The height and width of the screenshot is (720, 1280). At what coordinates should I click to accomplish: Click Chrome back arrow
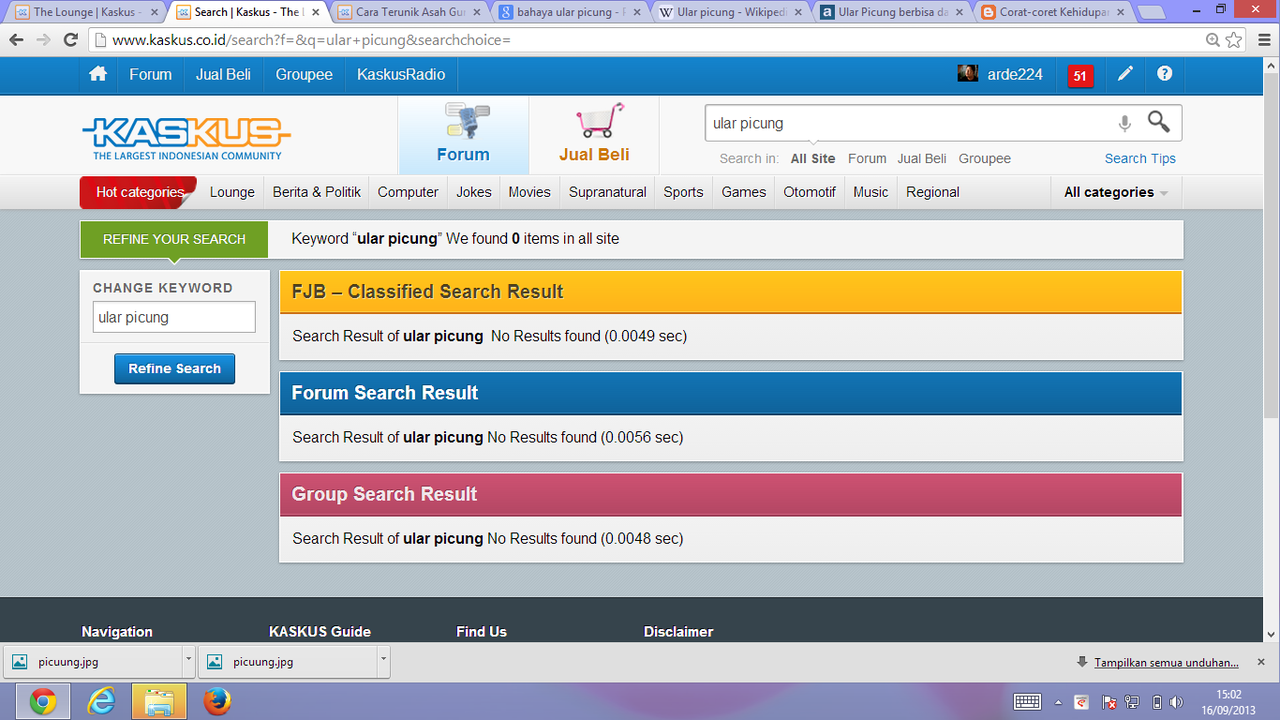pyautogui.click(x=16, y=40)
